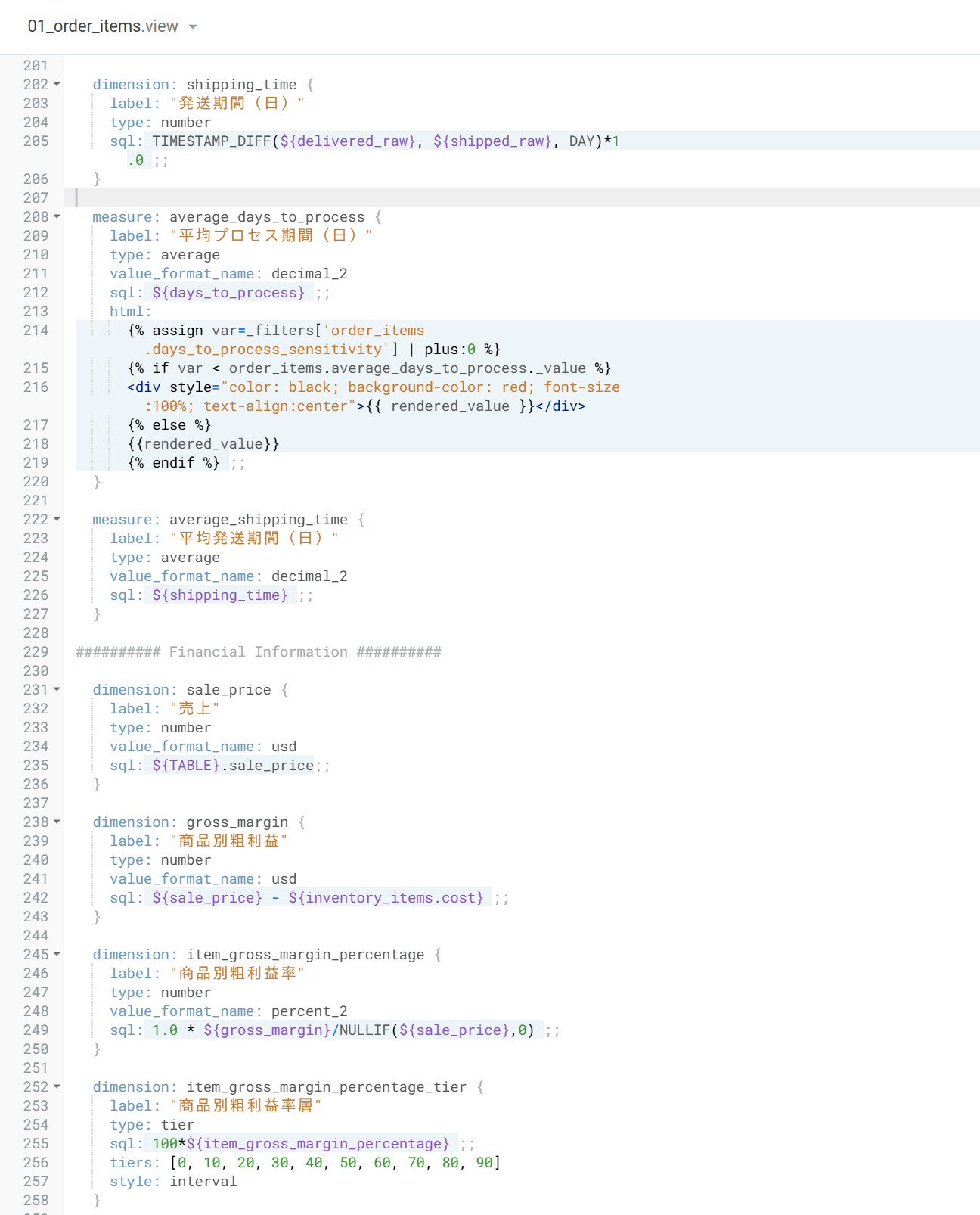980x1215 pixels.
Task: Click 'NULLIF(' in line 249
Action: click(369, 1030)
